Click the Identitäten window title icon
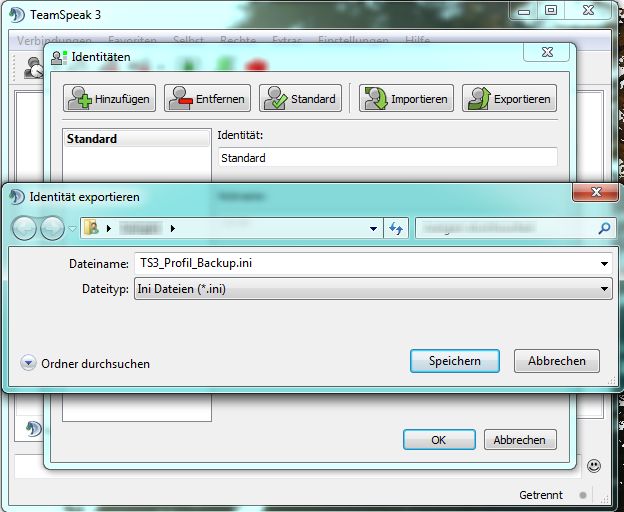 pyautogui.click(x=59, y=57)
